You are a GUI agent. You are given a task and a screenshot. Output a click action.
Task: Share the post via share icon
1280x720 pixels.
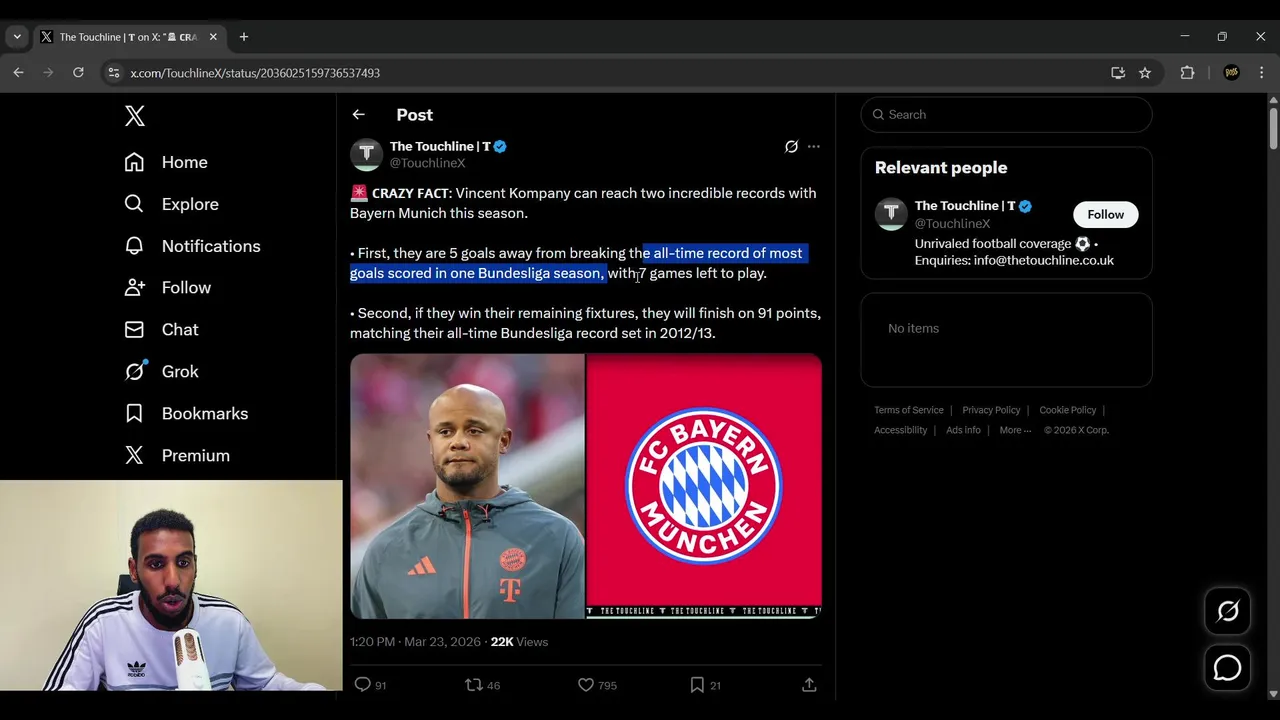point(809,685)
